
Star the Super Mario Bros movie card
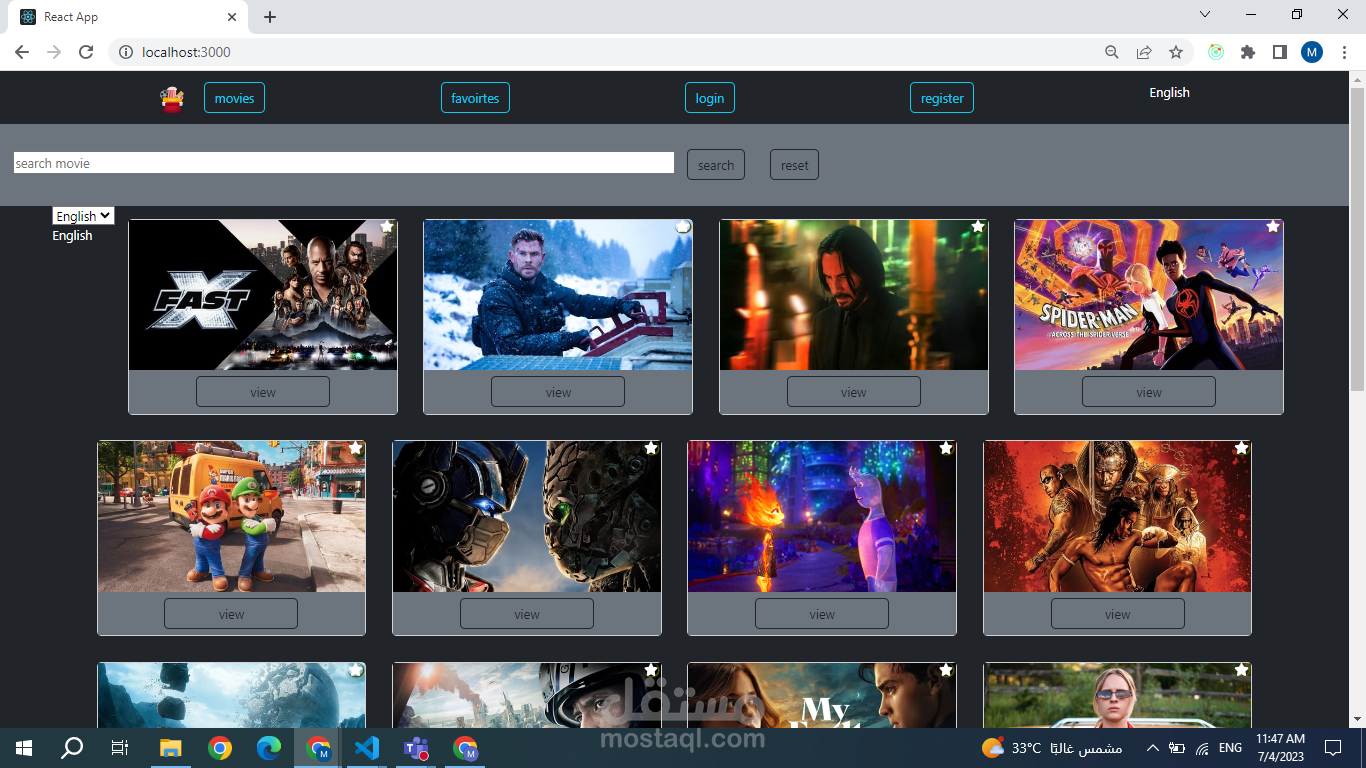pos(355,448)
